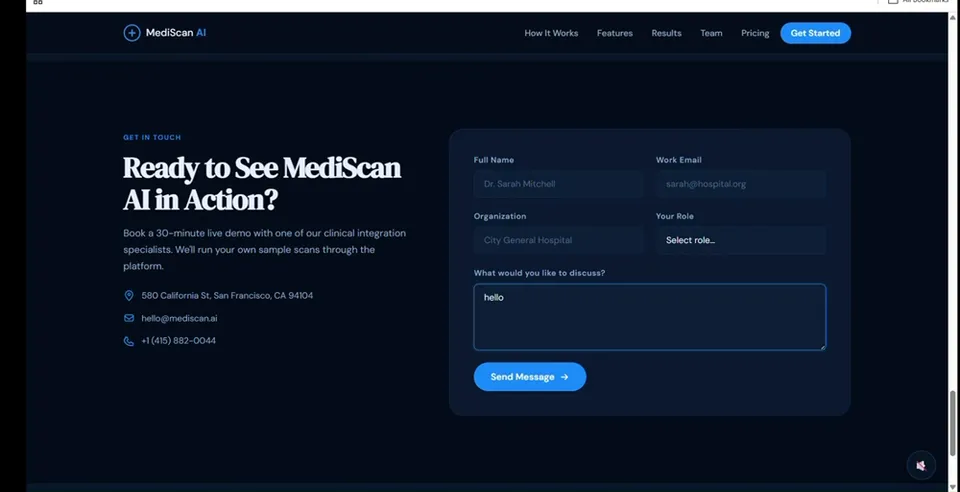Focus the Full Name input field
This screenshot has width=960, height=492.
pyautogui.click(x=558, y=184)
